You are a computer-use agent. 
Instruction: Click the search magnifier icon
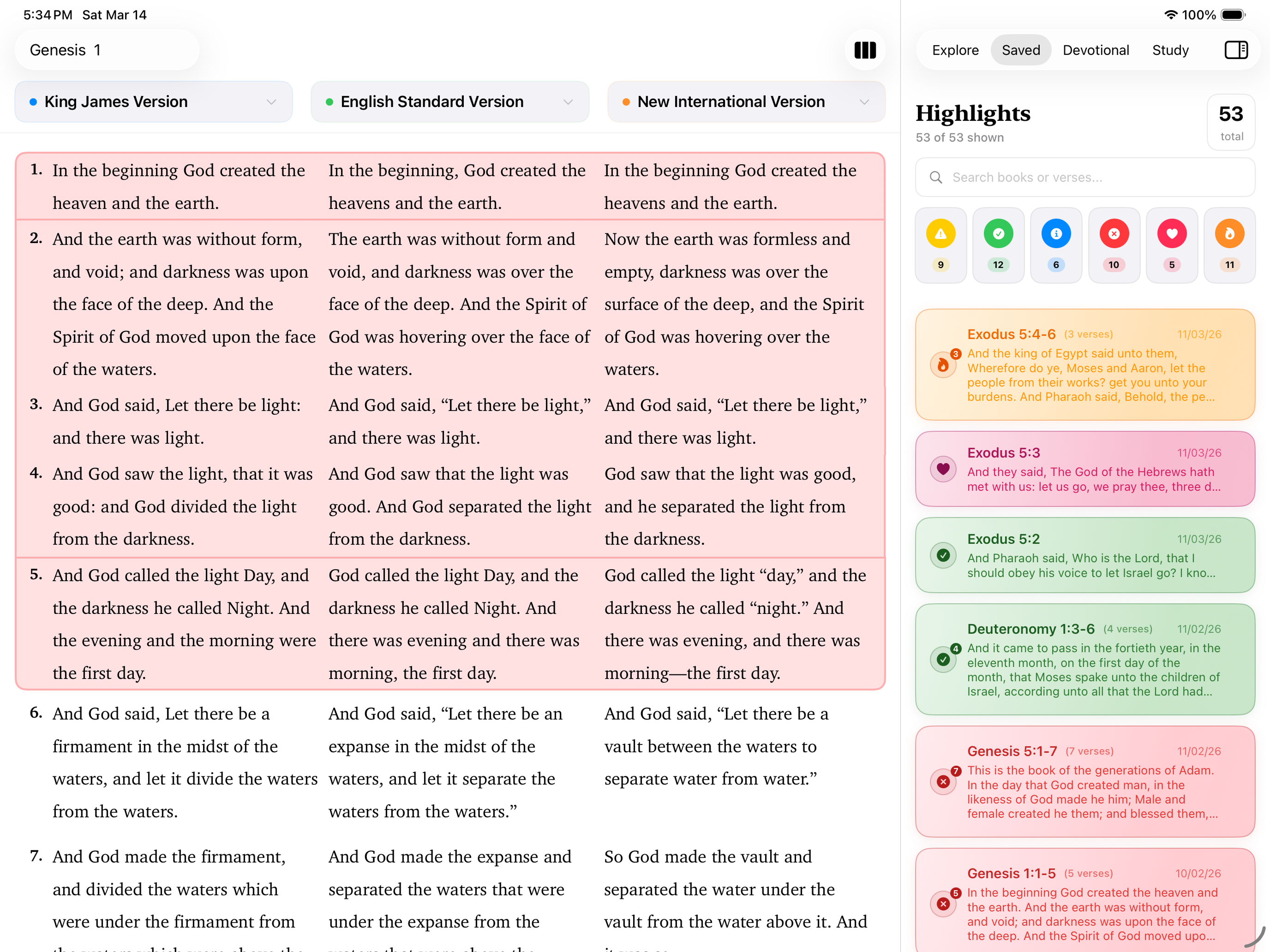(x=936, y=177)
